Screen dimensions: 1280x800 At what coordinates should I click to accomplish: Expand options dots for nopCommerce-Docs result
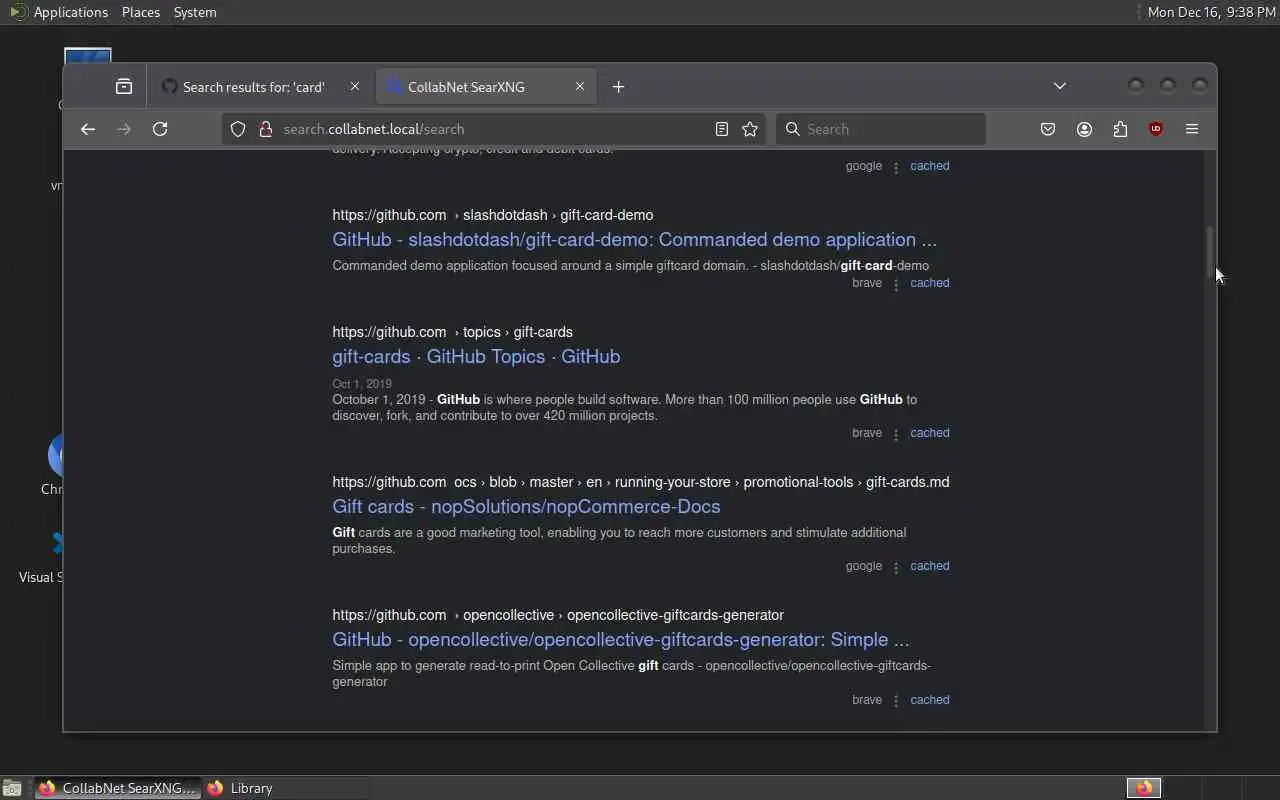click(x=896, y=567)
